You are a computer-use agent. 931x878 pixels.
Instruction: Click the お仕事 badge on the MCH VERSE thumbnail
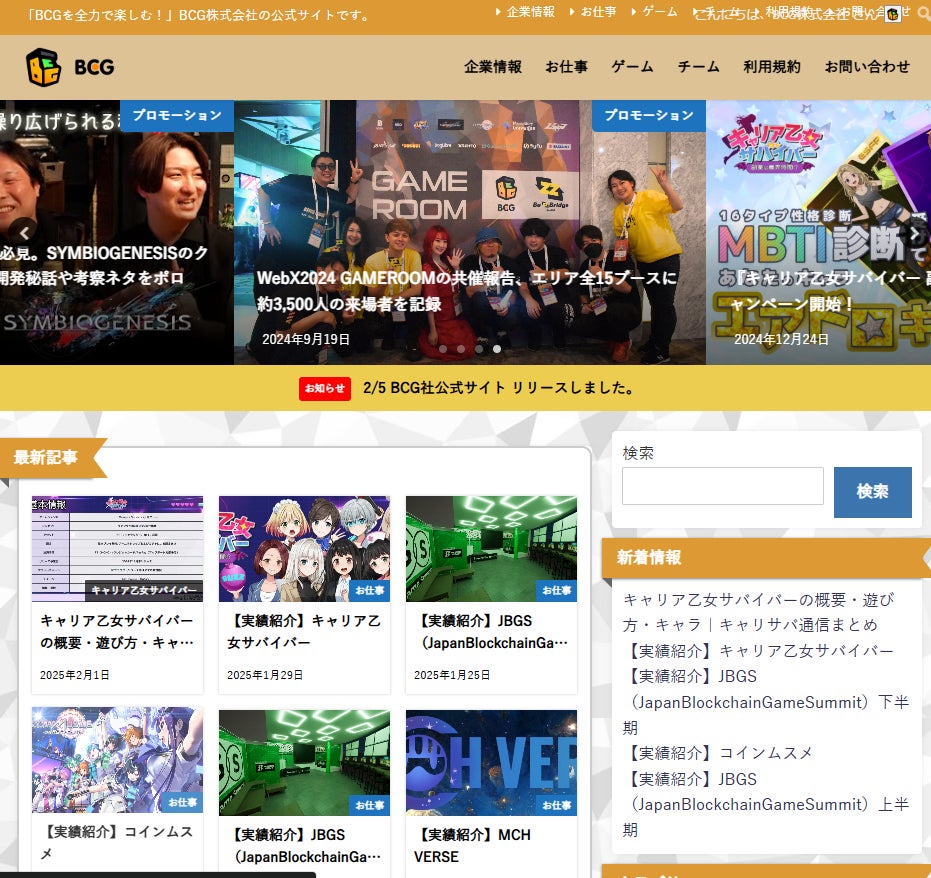[556, 805]
